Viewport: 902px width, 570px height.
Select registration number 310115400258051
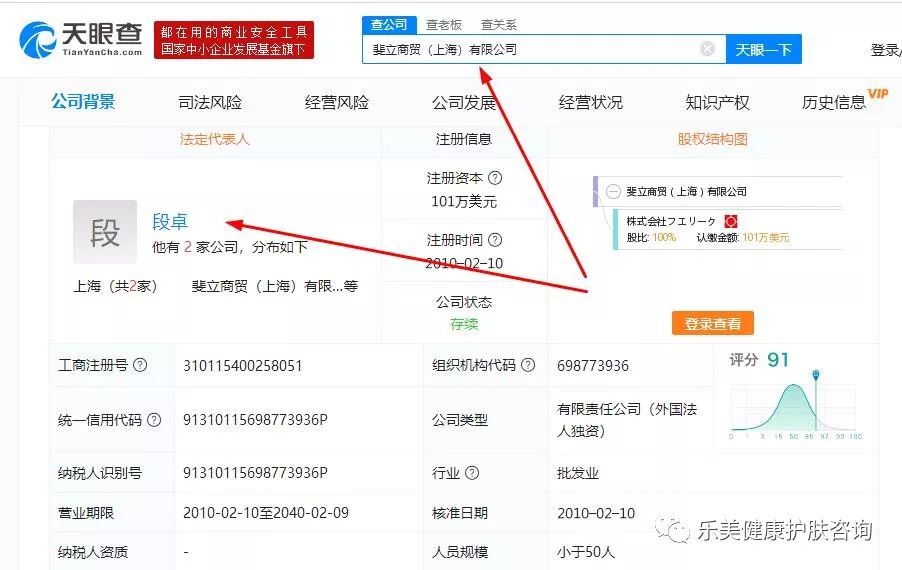pos(242,366)
